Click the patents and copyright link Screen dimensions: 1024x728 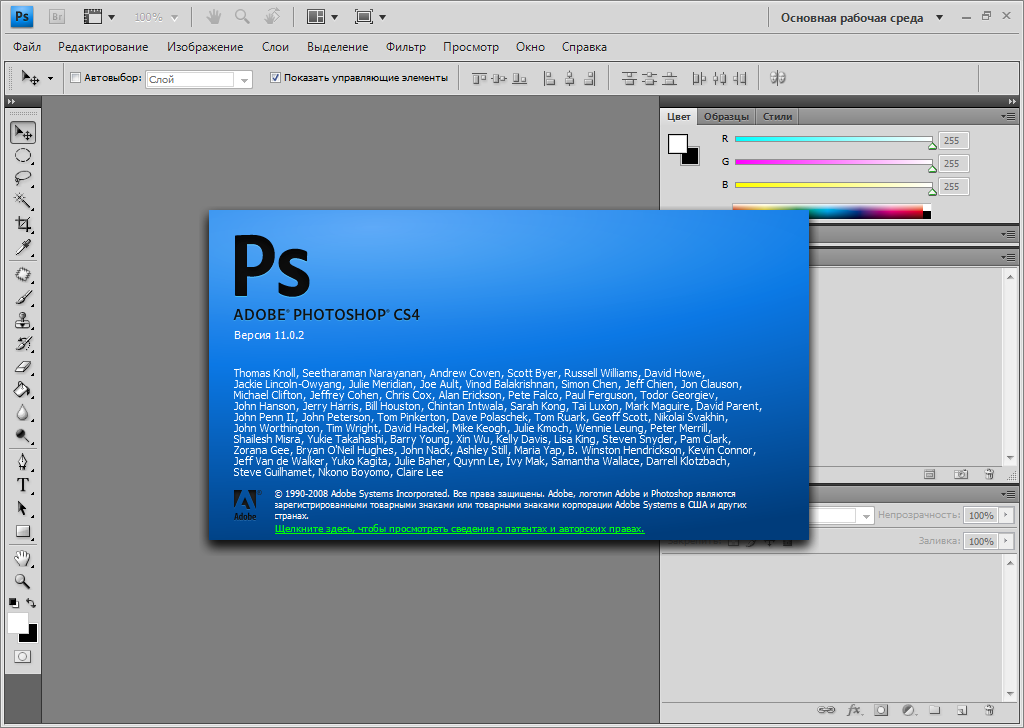point(460,529)
